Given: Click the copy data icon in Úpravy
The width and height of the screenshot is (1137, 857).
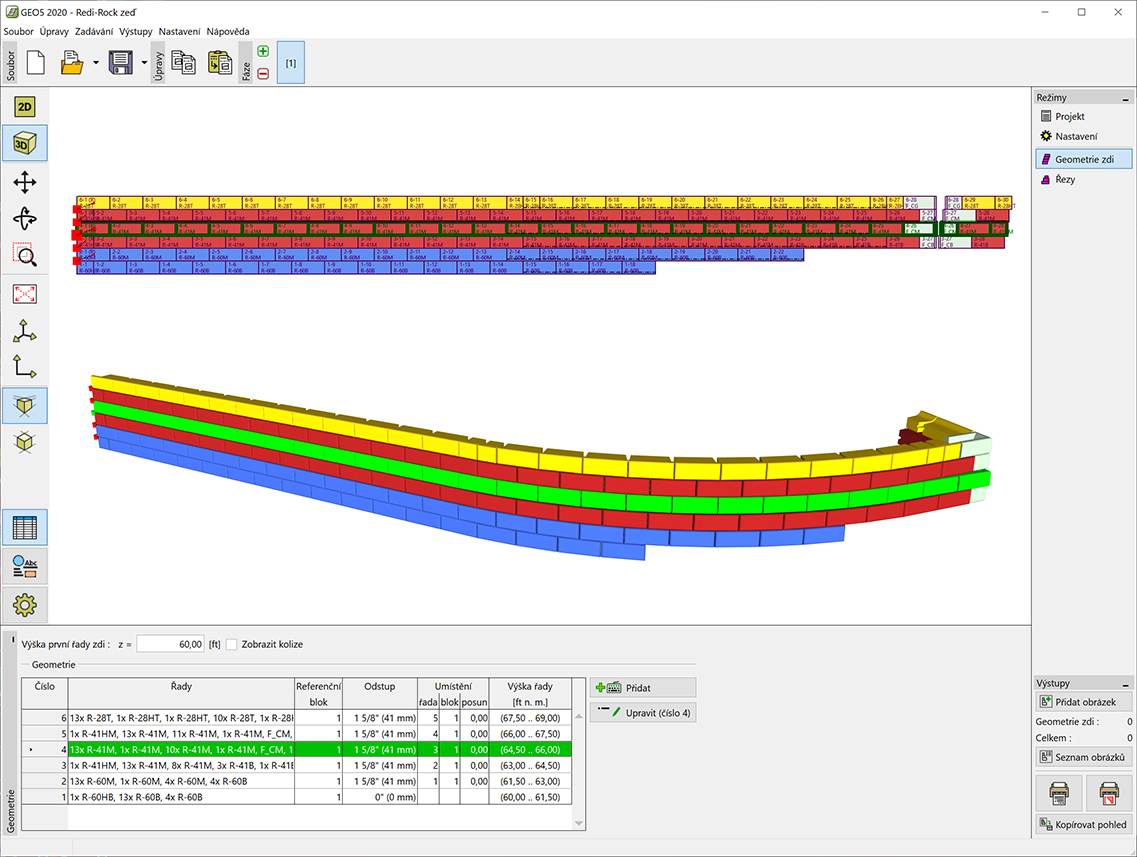Looking at the screenshot, I should 183,62.
